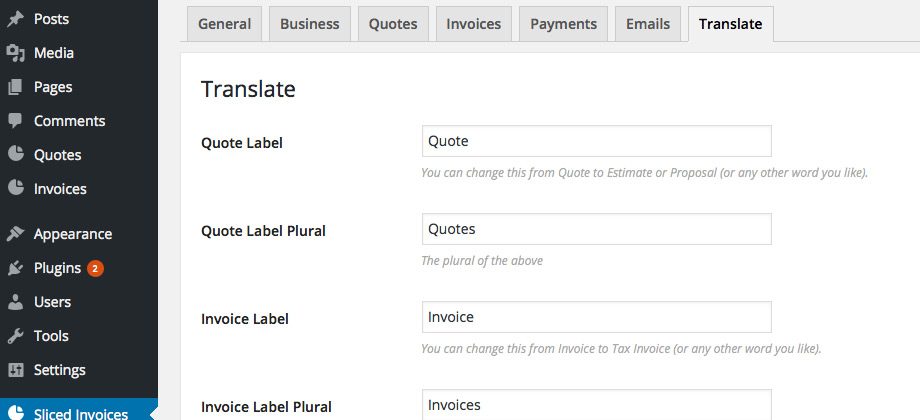The width and height of the screenshot is (920, 420).
Task: Click the Comments speech bubble icon
Action: coord(16,121)
